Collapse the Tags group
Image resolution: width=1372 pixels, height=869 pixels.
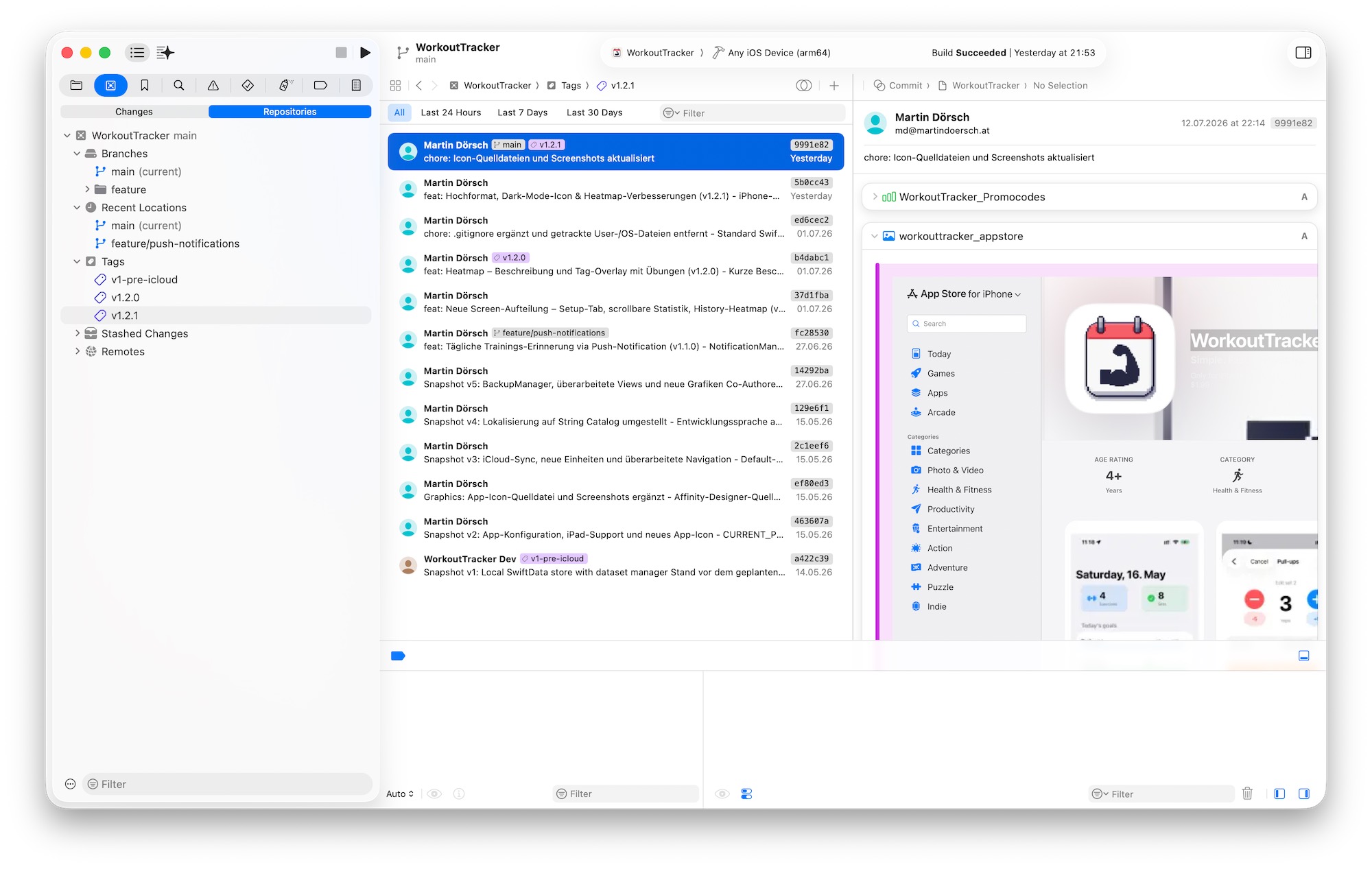coord(77,261)
